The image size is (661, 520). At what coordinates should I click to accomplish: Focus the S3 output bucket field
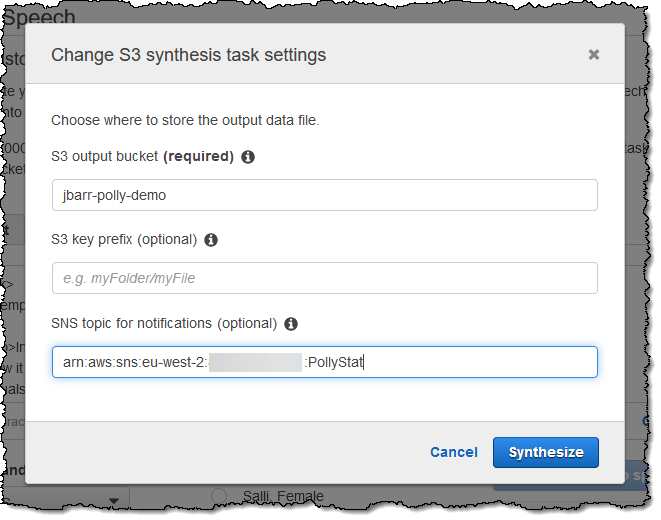tap(324, 195)
